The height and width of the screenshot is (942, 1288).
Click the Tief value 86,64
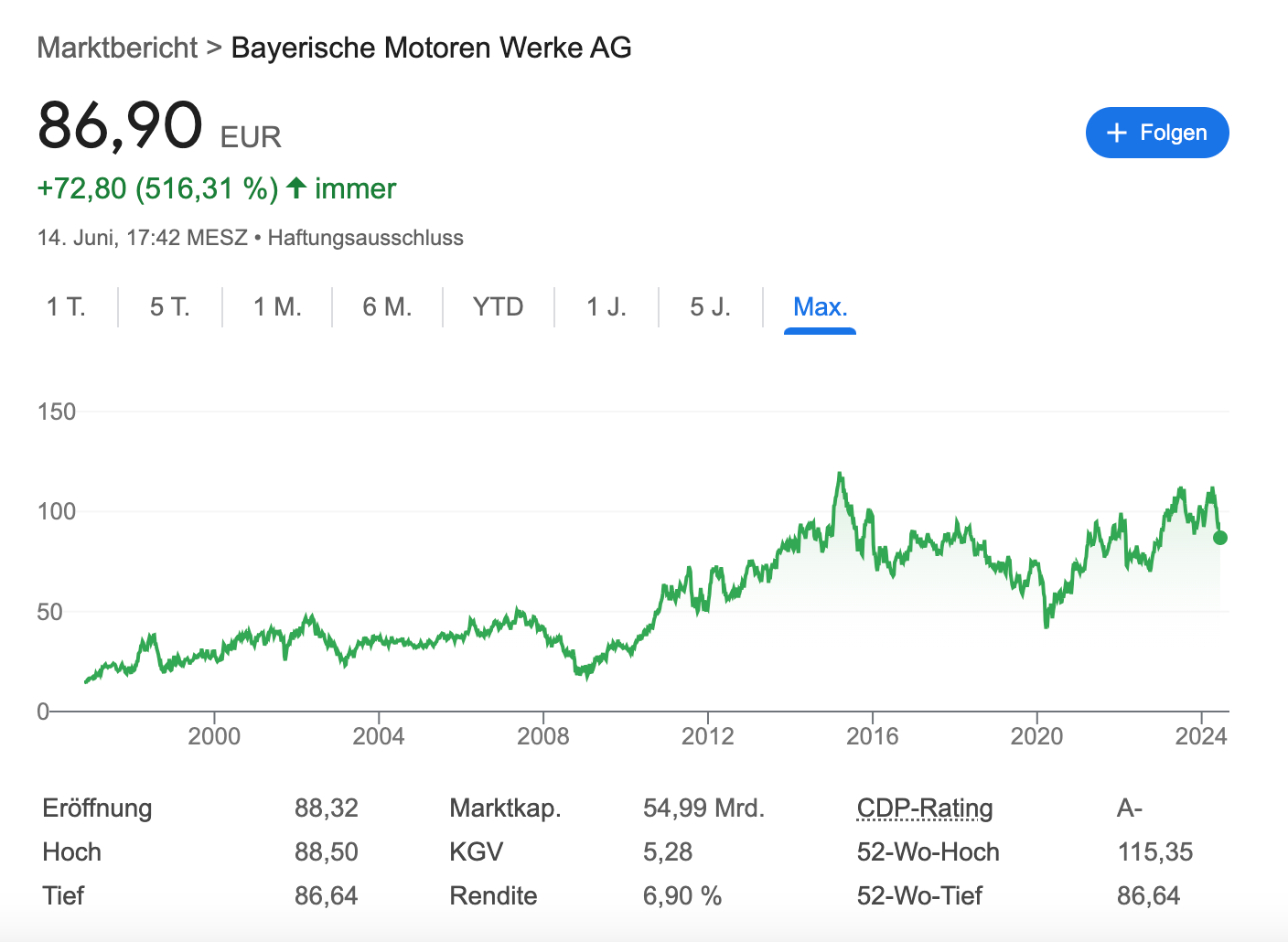[x=327, y=896]
